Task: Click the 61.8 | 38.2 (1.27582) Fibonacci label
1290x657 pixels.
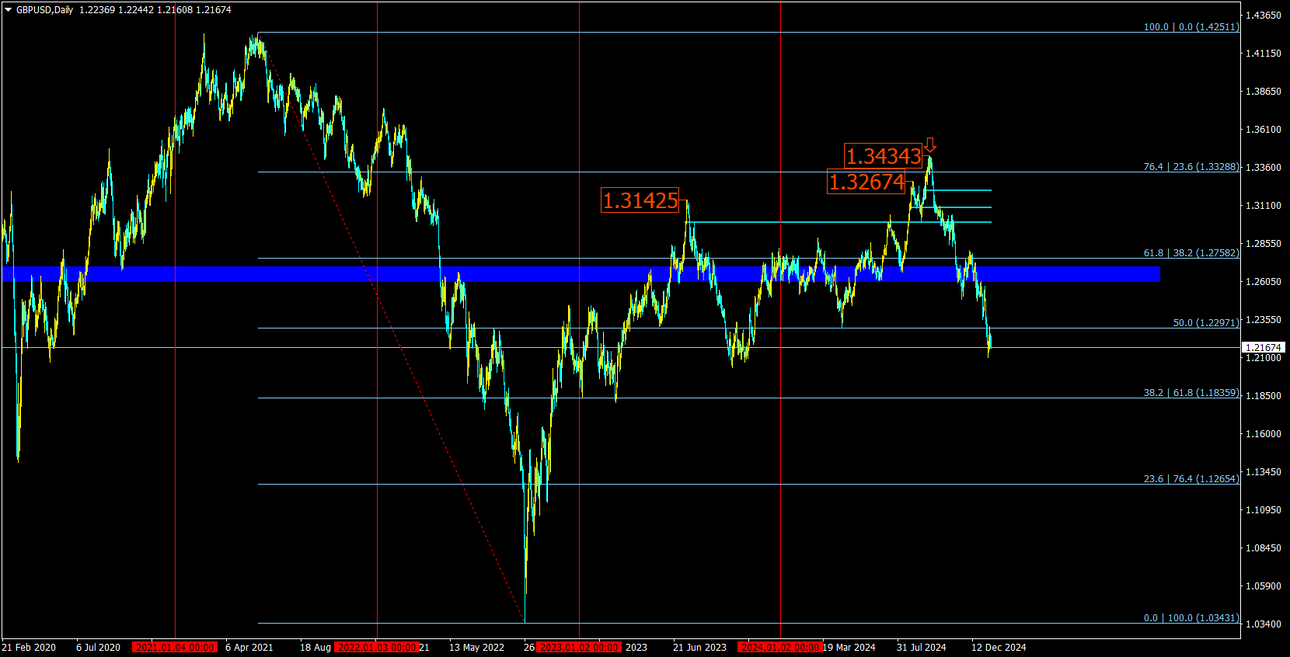Action: 1192,253
